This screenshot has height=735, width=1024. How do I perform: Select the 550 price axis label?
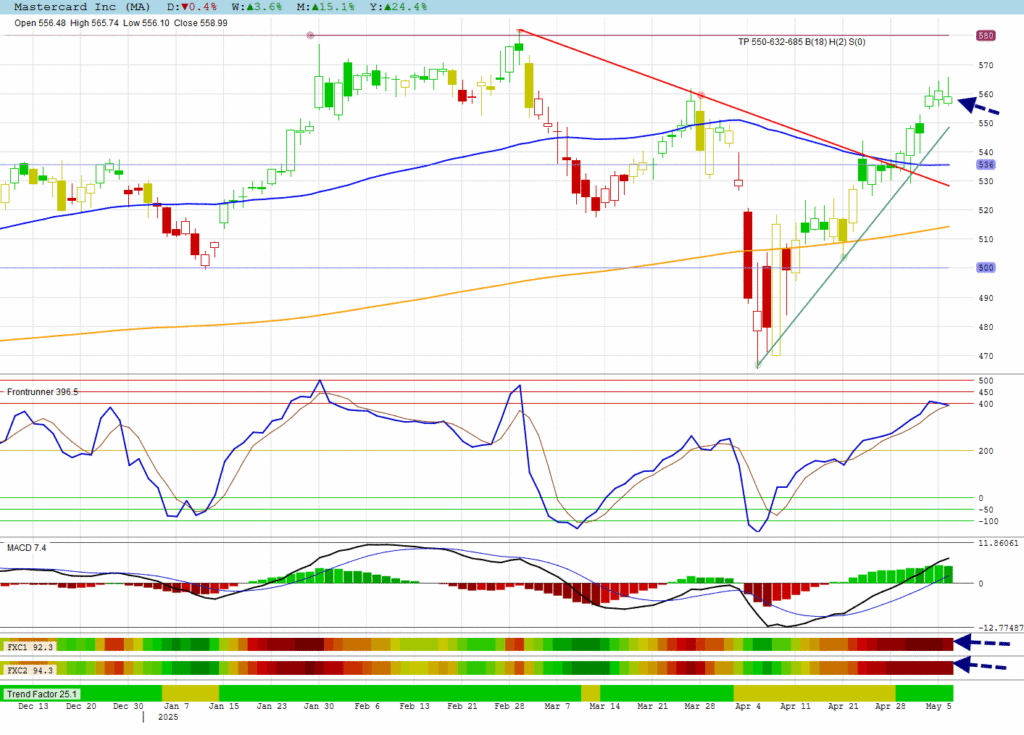click(985, 123)
